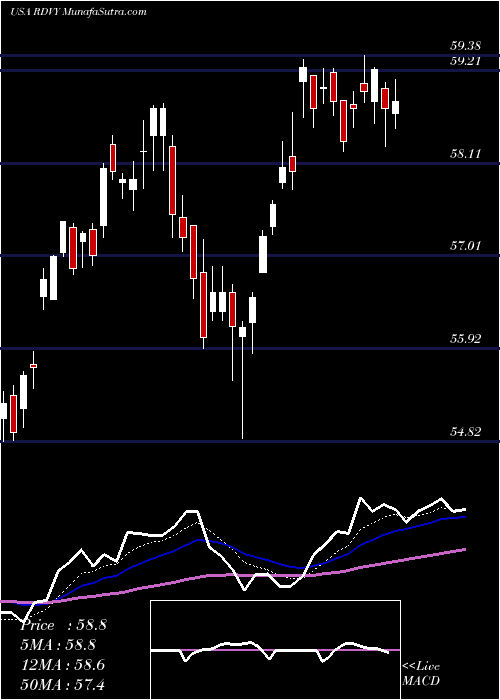The height and width of the screenshot is (700, 500).
Task: Select the 57.01 price level label
Action: click(x=465, y=245)
